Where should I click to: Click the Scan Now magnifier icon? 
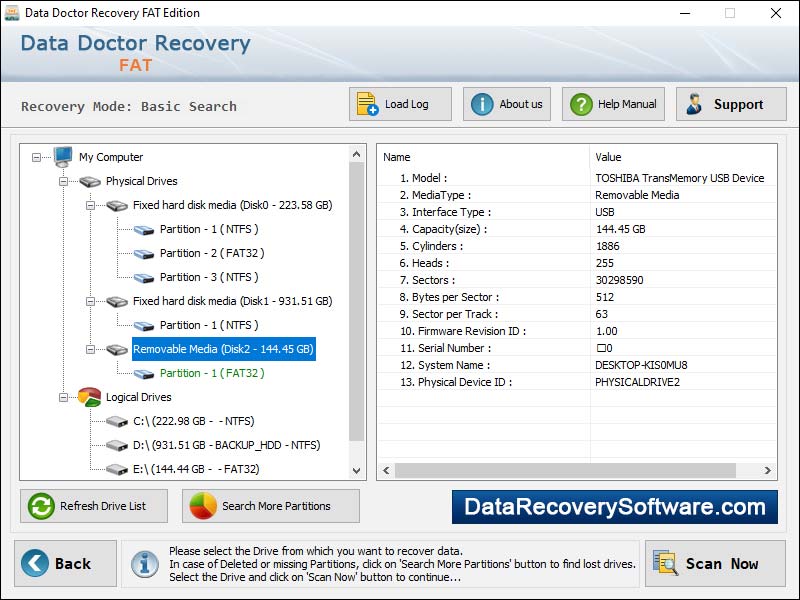(666, 563)
